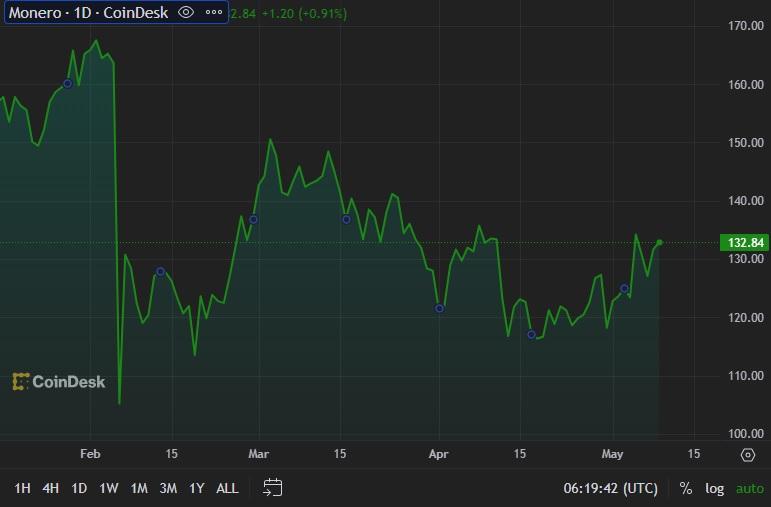Screen dimensions: 771x507
Task: Enable the log scale option
Action: 714,489
